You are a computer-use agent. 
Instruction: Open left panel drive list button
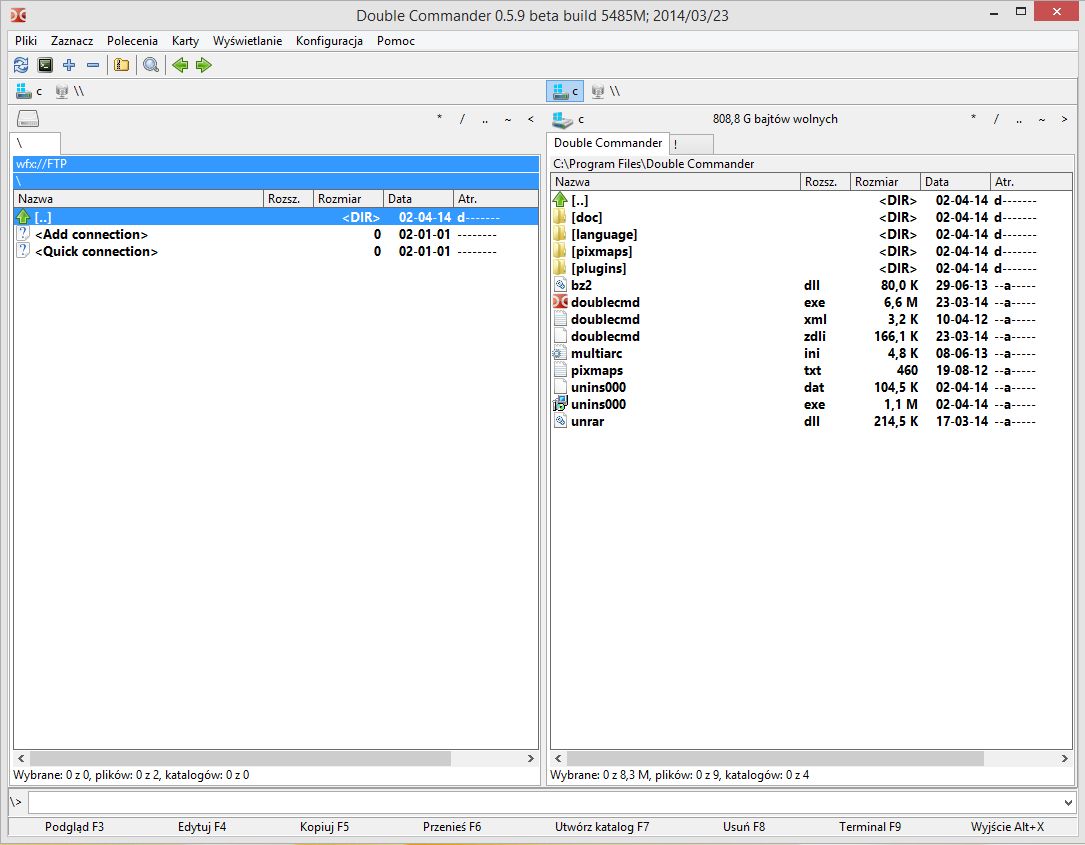point(28,119)
